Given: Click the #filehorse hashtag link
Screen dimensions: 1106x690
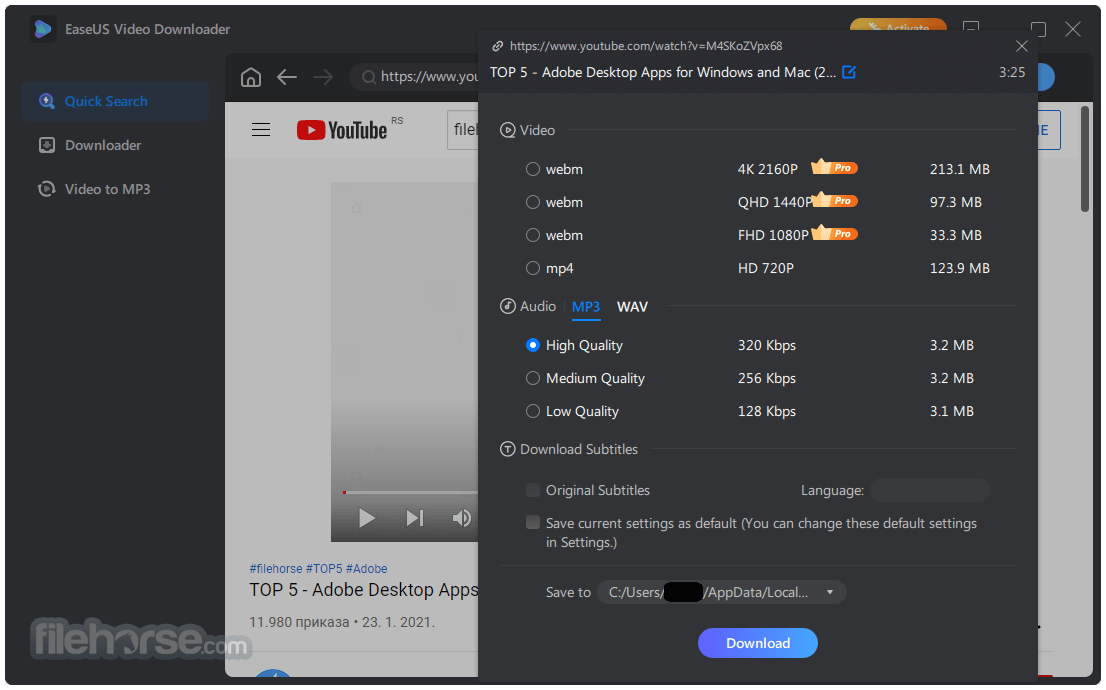Looking at the screenshot, I should pyautogui.click(x=276, y=569).
